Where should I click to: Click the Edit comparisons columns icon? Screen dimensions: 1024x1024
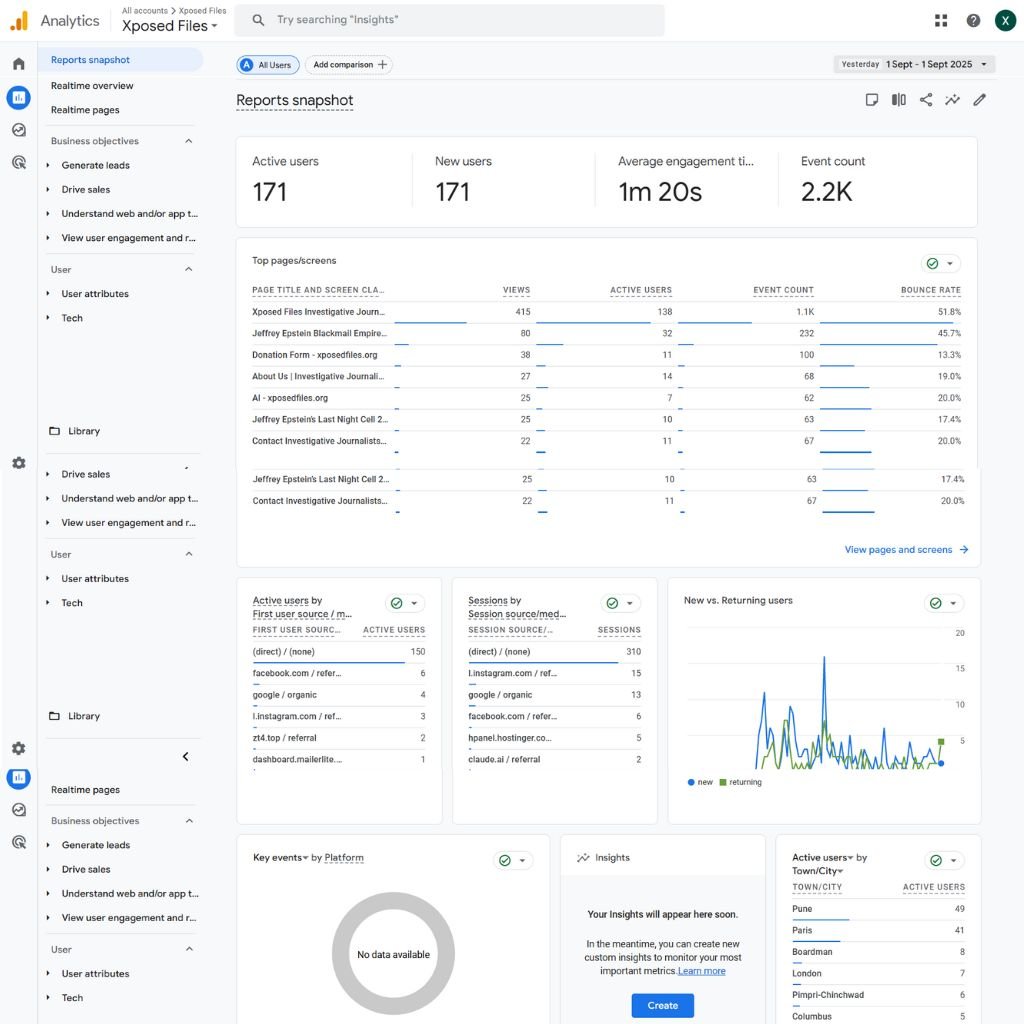coord(899,100)
